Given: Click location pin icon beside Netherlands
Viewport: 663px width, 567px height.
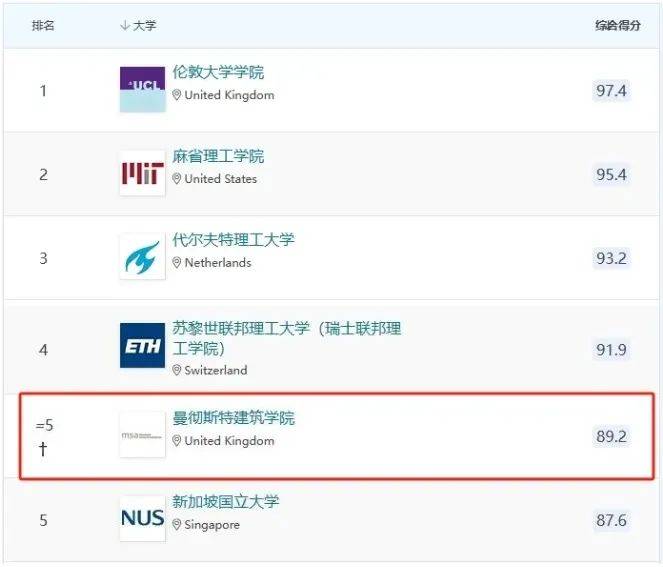Looking at the screenshot, I should 177,263.
